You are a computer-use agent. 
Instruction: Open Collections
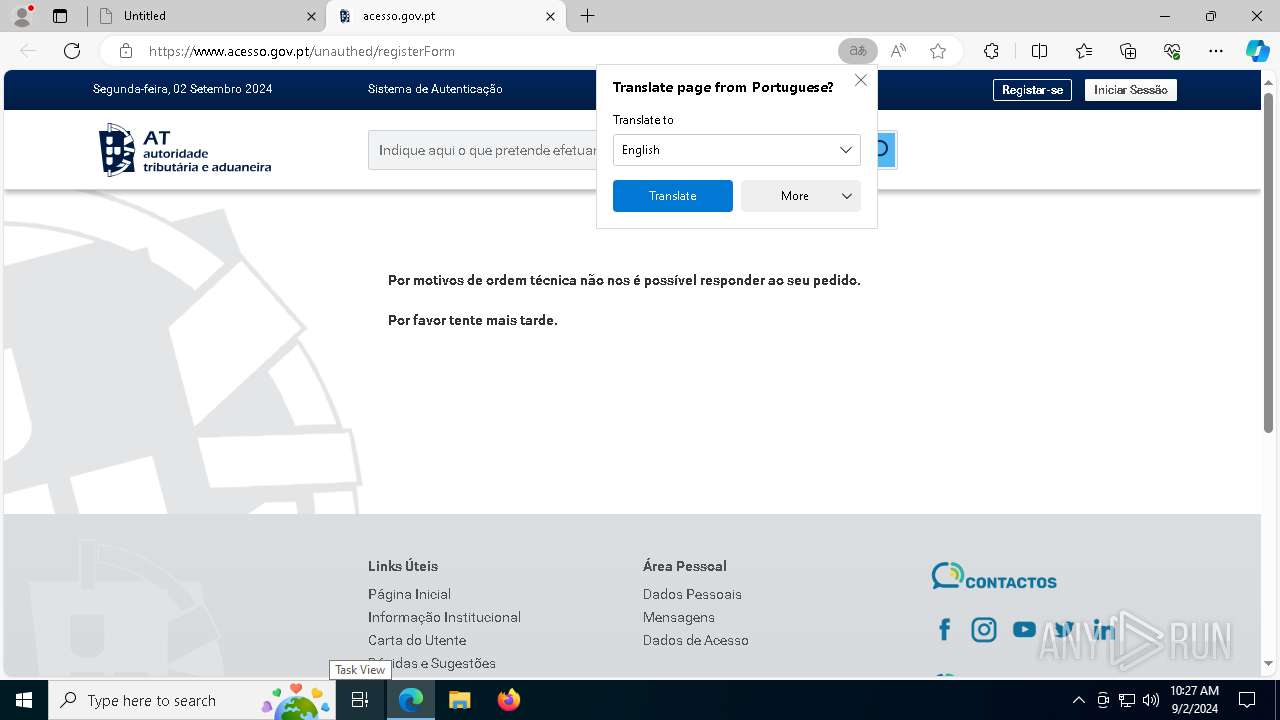tap(1128, 51)
